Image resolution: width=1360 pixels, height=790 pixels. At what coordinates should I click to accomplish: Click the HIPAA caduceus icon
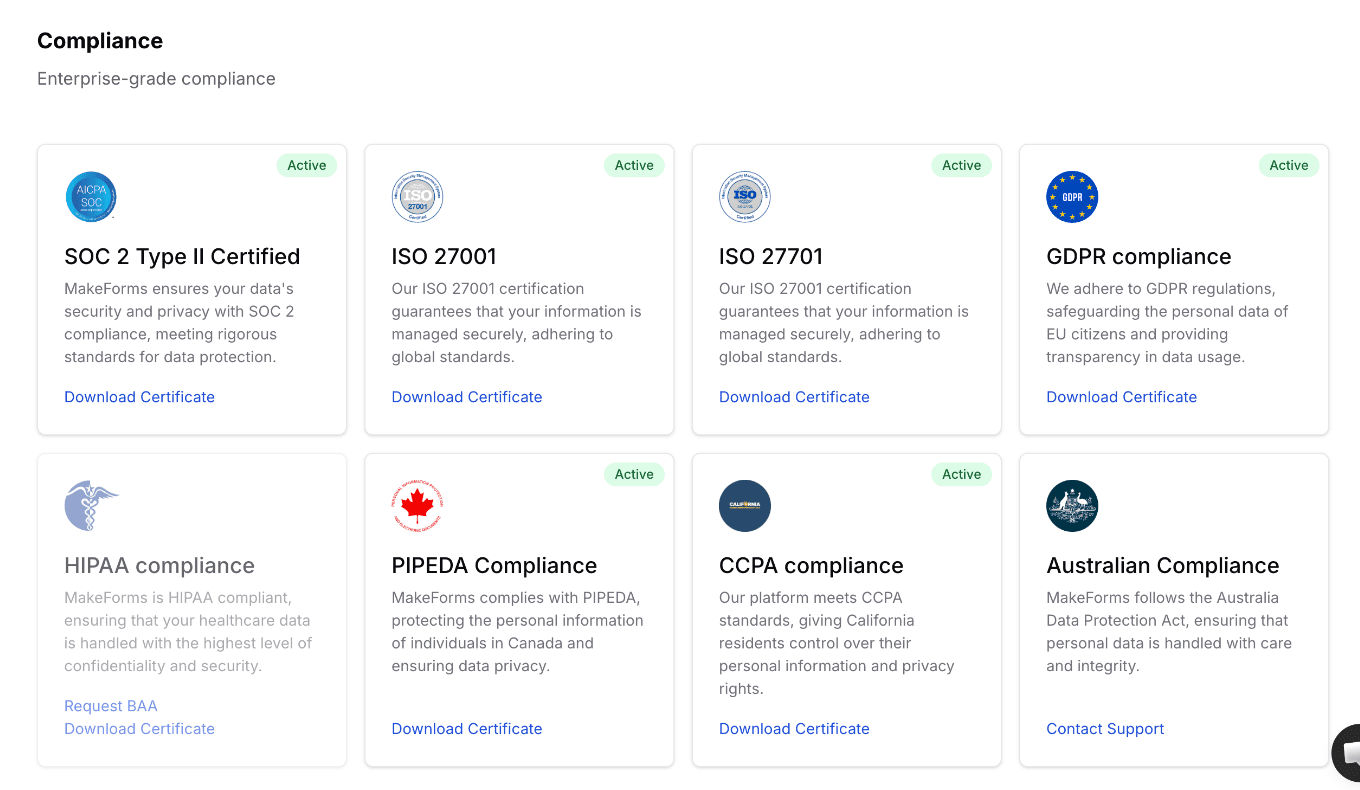[x=91, y=505]
